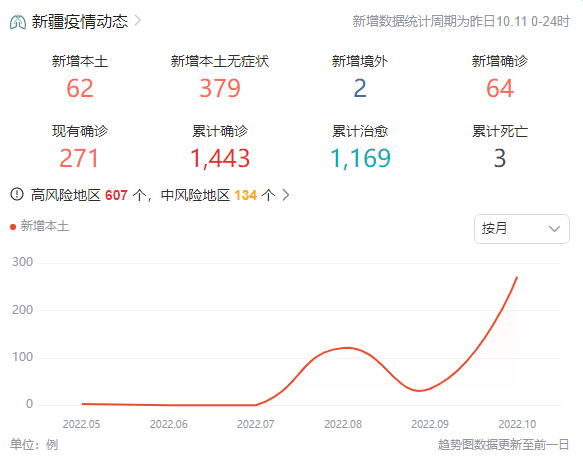
Task: Click the 新增境外 label
Action: pos(360,61)
